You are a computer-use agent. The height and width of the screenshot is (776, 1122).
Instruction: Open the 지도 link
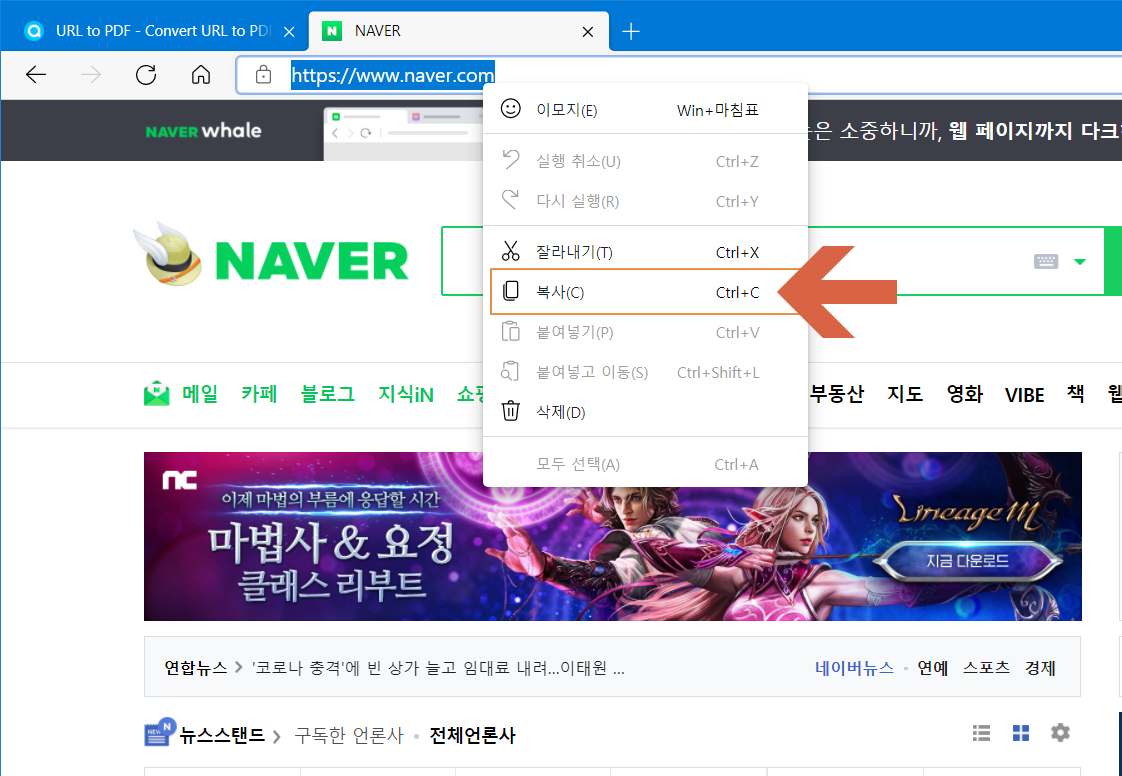[905, 394]
